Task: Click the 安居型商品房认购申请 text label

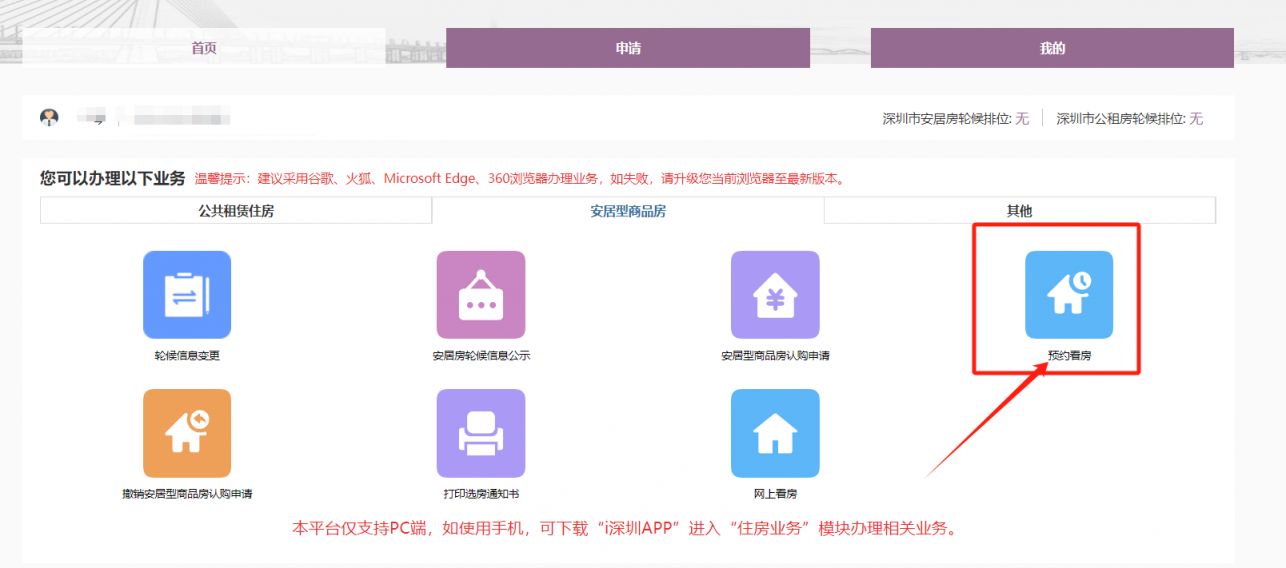Action: tap(775, 356)
